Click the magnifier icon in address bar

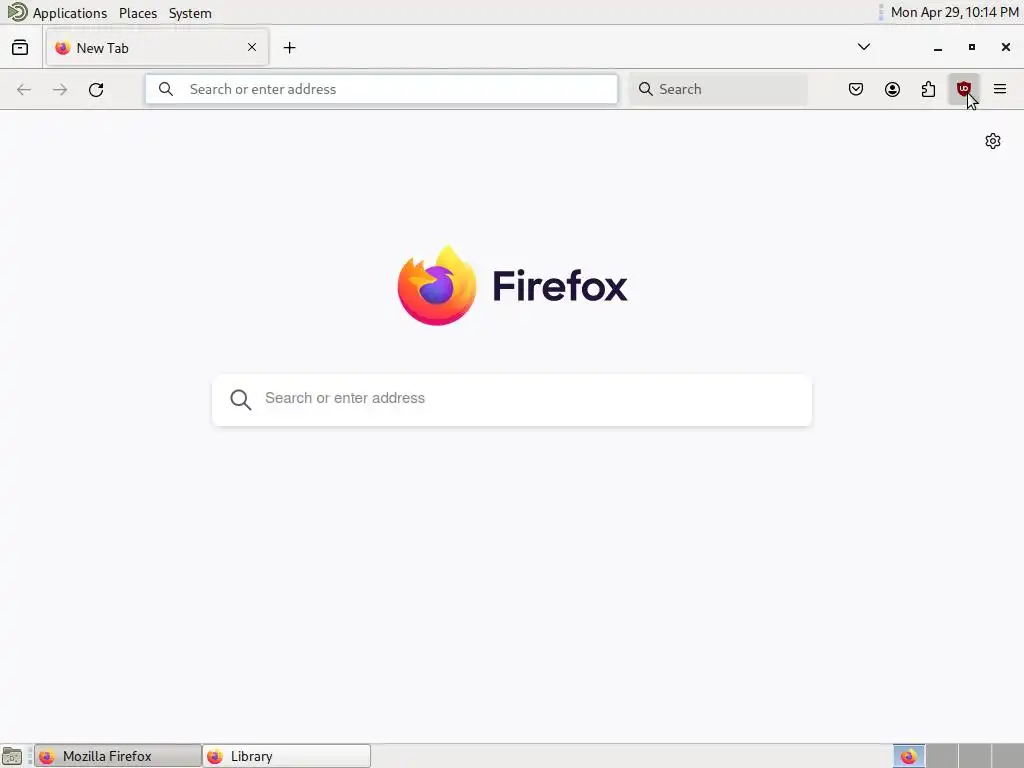coord(166,89)
